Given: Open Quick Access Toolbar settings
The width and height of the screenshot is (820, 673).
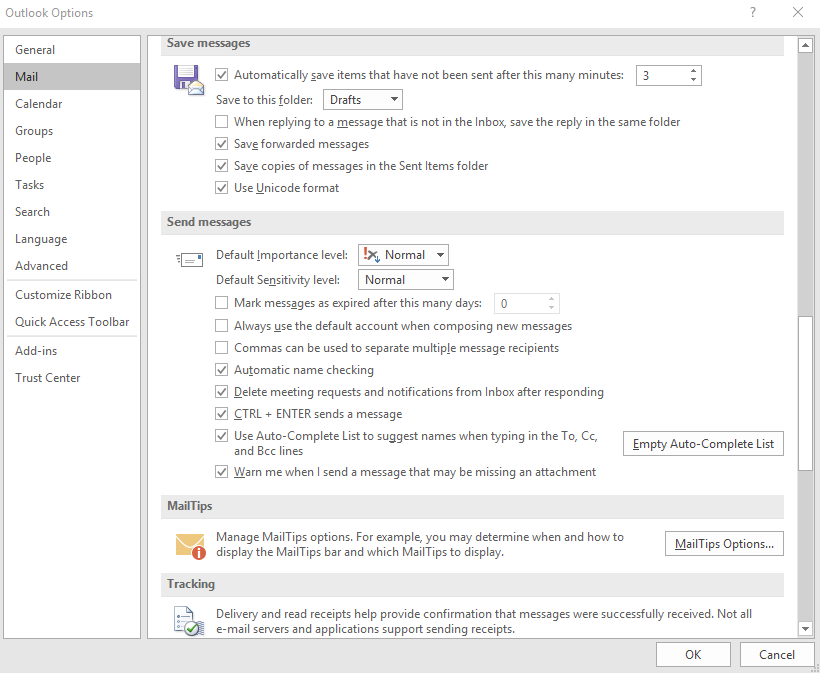Looking at the screenshot, I should point(72,322).
